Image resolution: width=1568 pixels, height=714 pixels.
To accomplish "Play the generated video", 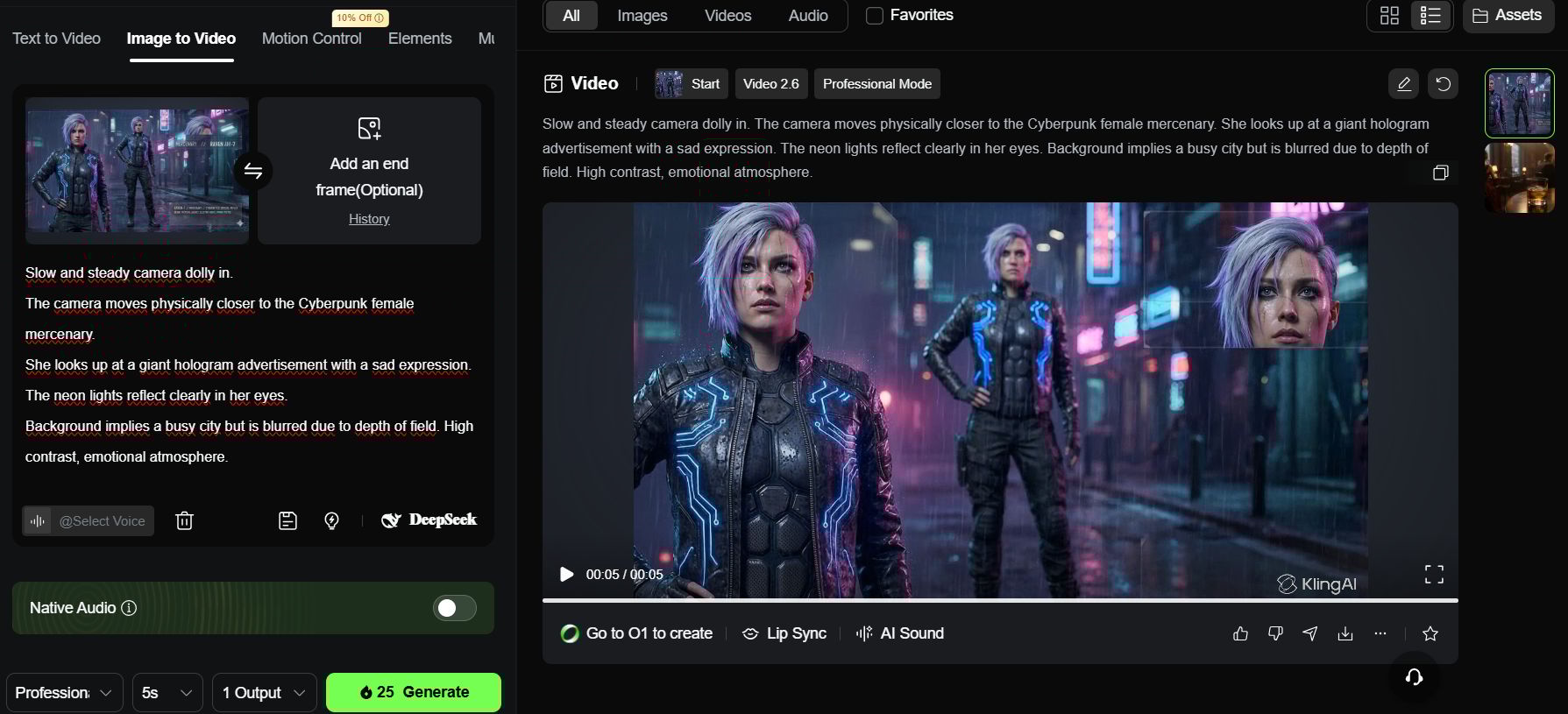I will (x=566, y=575).
